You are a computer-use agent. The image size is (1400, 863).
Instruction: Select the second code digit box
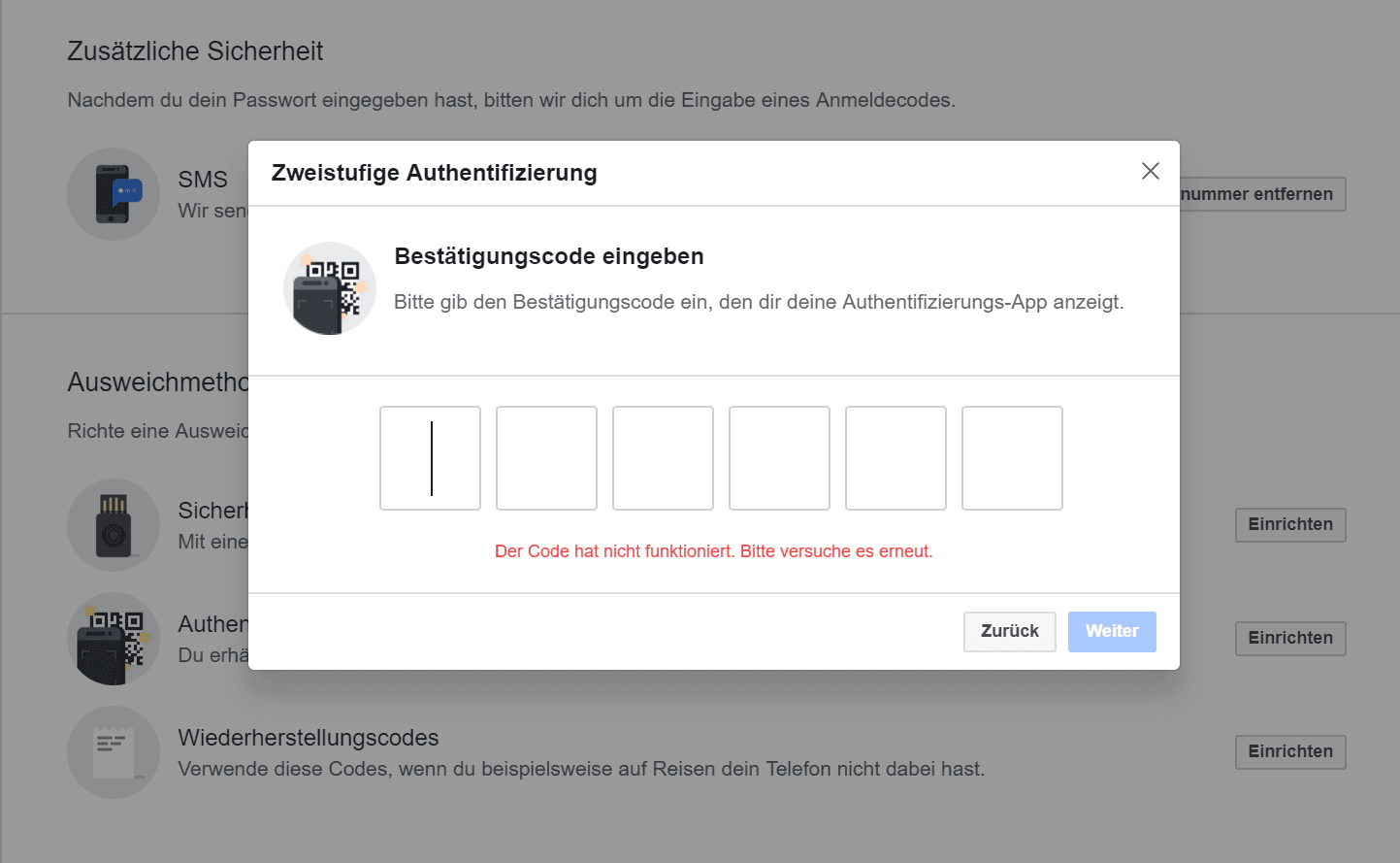click(546, 458)
